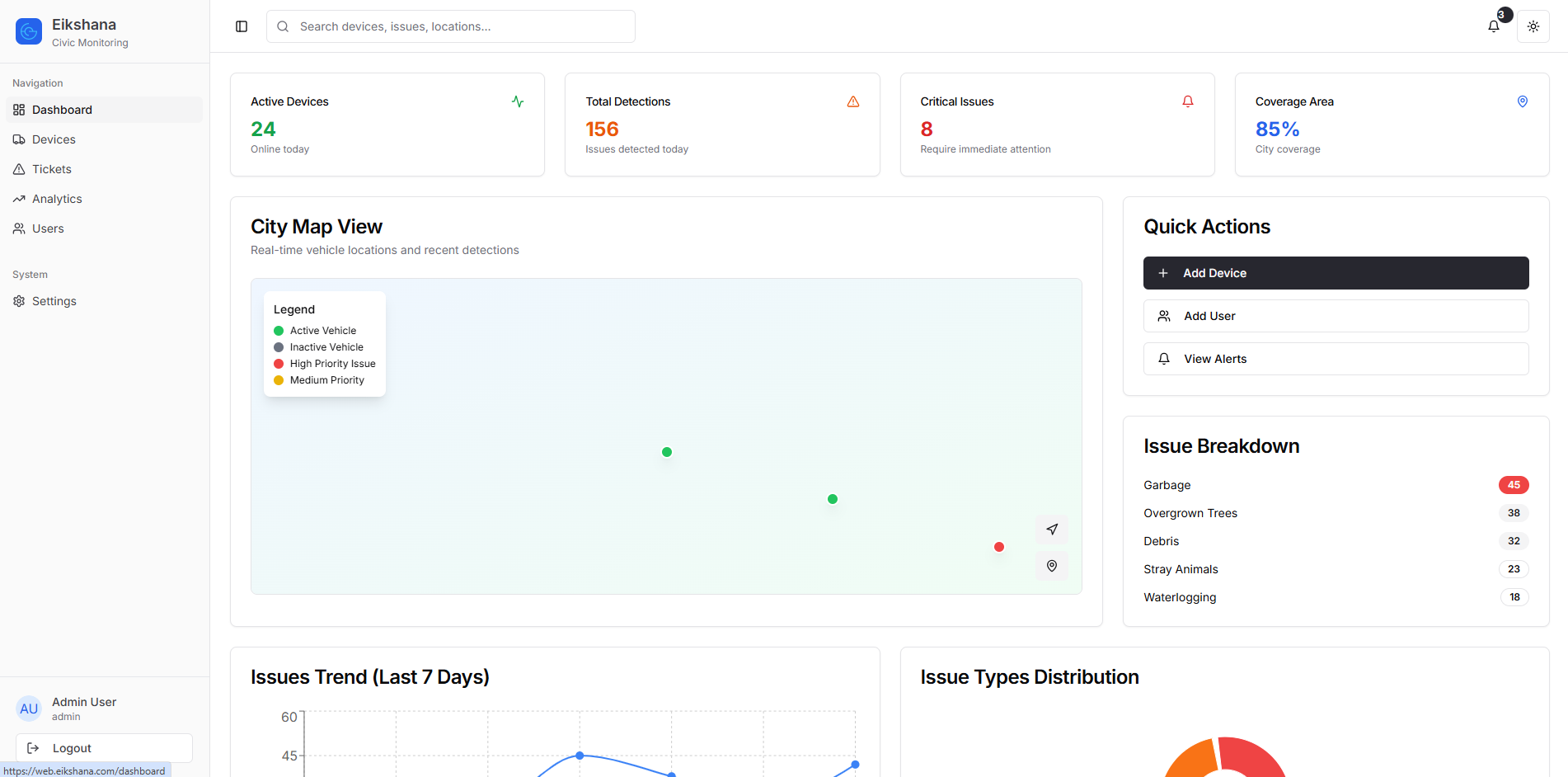Click the Users people icon in sidebar
The image size is (1568, 777).
(19, 228)
